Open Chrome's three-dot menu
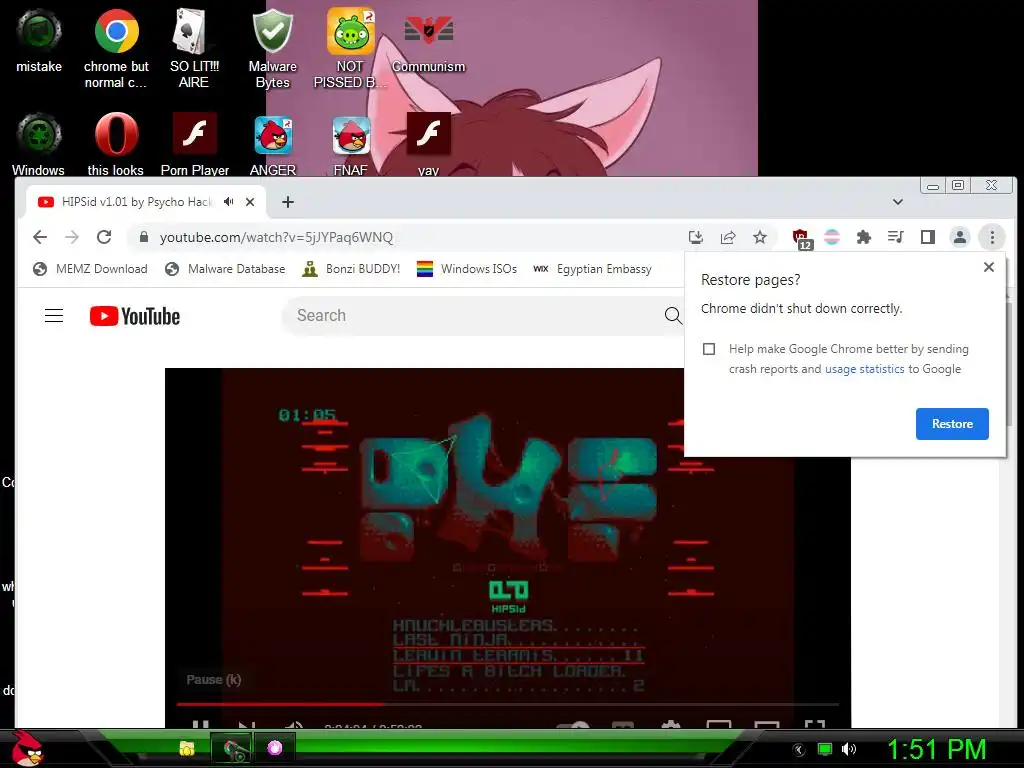Viewport: 1024px width, 768px height. [992, 237]
